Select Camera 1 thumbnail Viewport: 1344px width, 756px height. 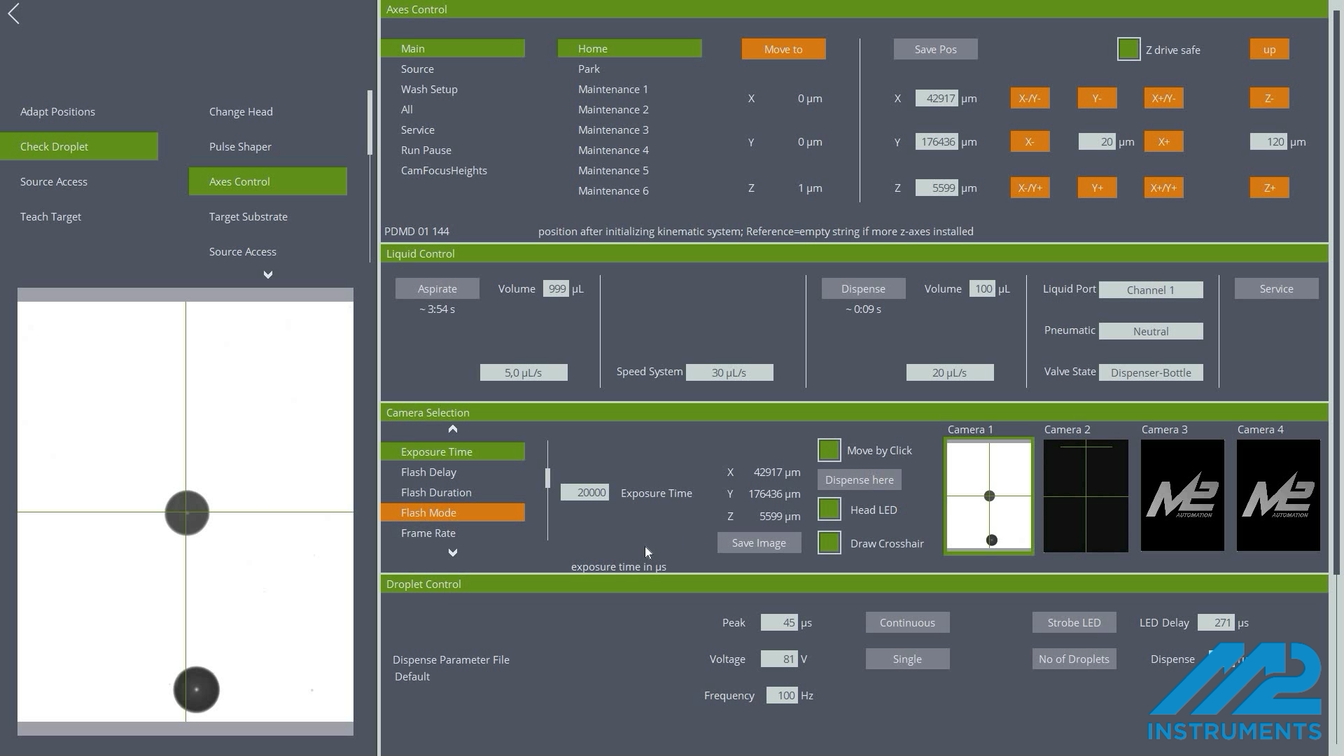(x=988, y=496)
